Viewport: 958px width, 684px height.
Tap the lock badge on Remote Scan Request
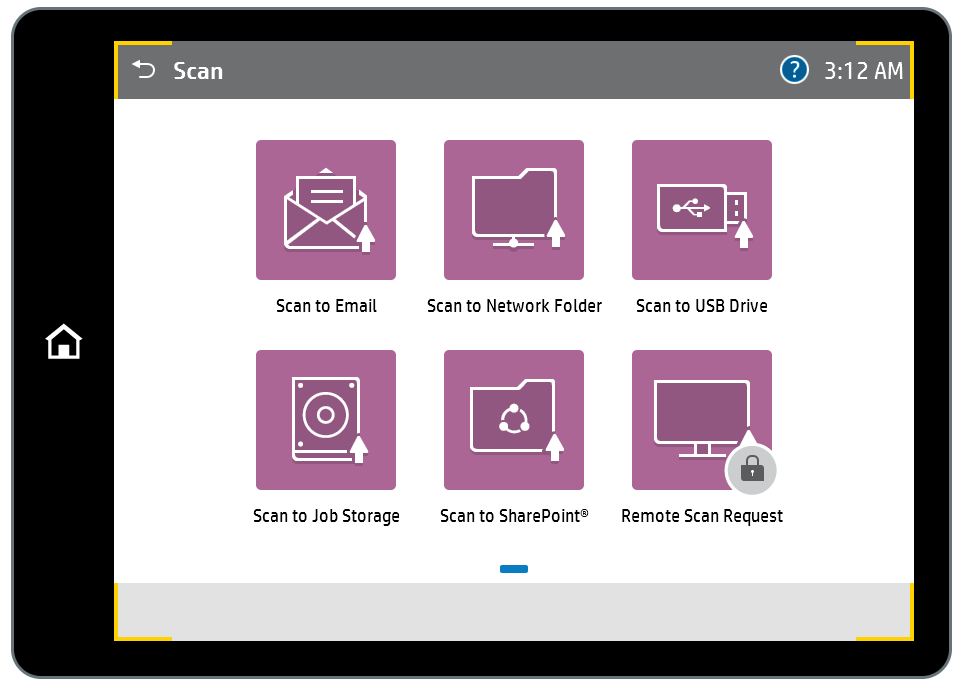(x=751, y=470)
